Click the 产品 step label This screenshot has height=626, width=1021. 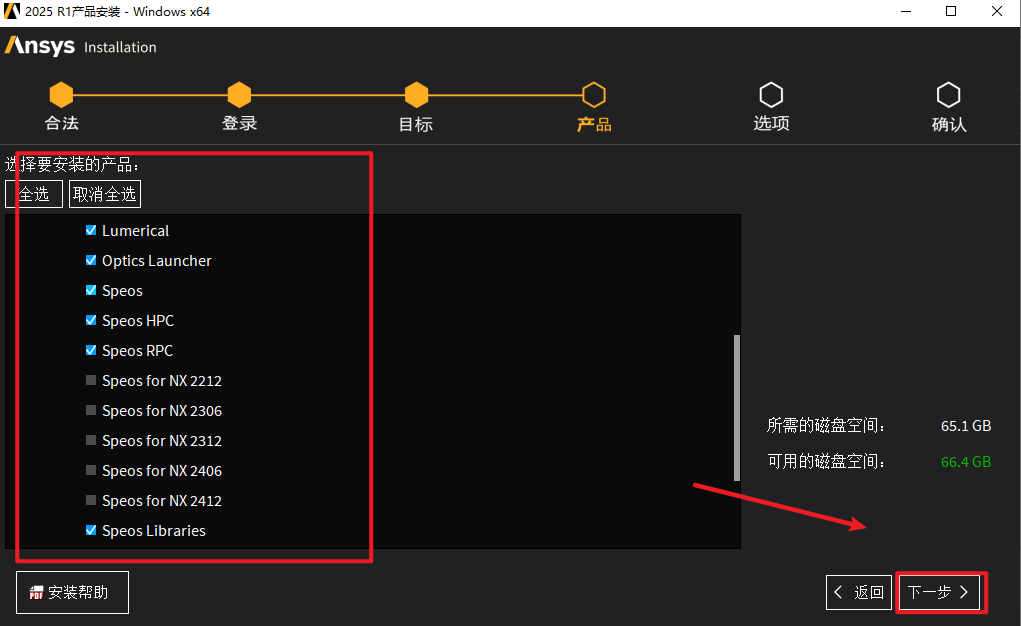pos(594,124)
